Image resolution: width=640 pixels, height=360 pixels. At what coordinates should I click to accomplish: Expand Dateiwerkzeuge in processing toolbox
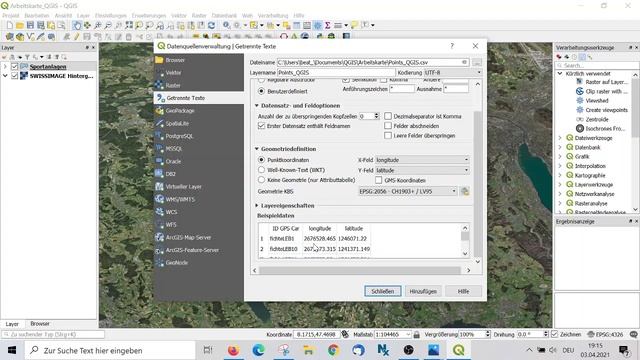point(560,138)
